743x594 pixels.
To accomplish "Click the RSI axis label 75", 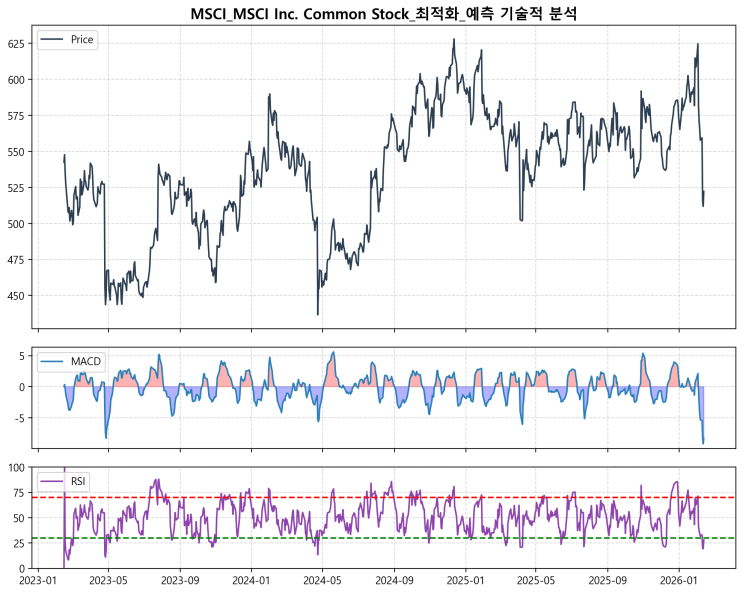I will 19,493.
